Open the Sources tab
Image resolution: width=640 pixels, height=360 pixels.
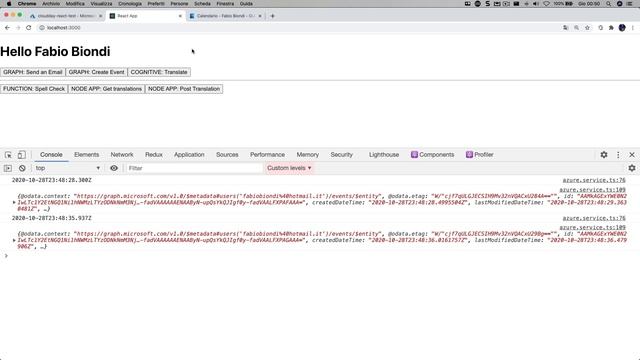click(227, 155)
